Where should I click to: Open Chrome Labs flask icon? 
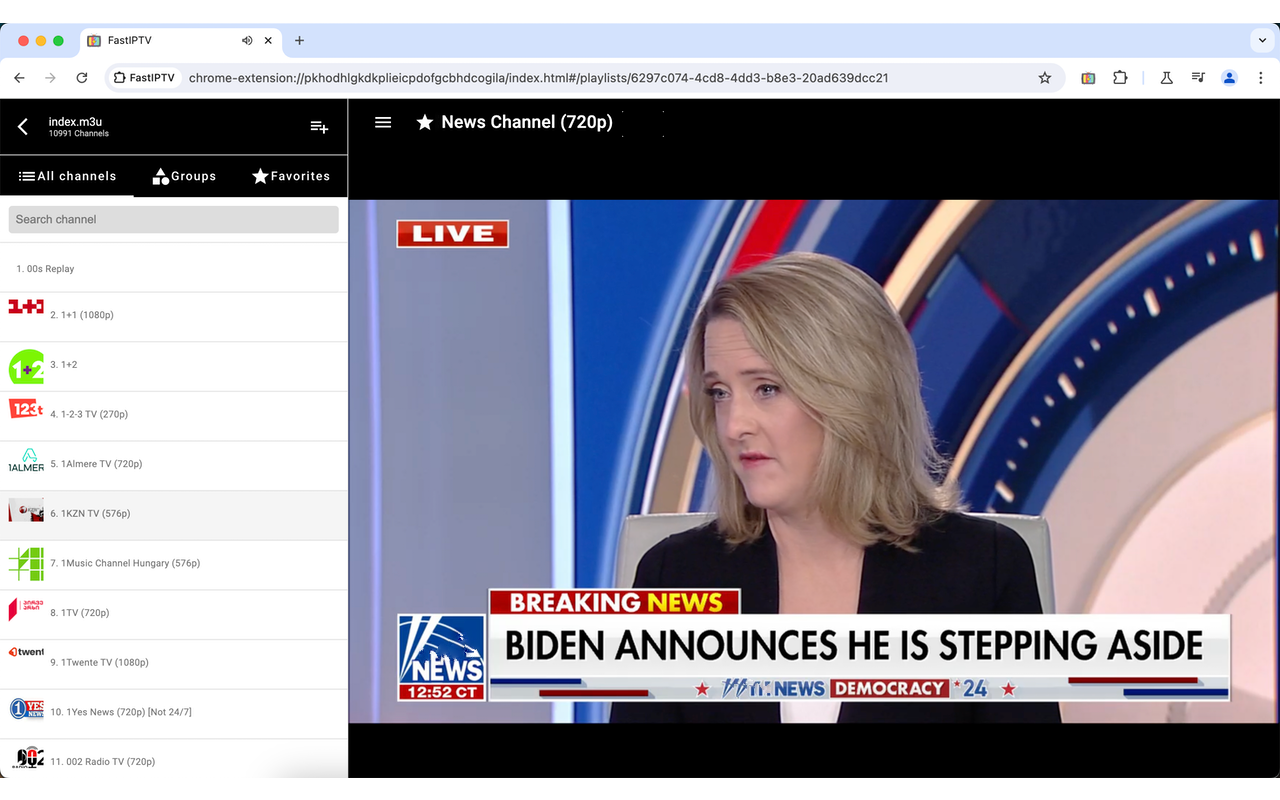tap(1166, 78)
